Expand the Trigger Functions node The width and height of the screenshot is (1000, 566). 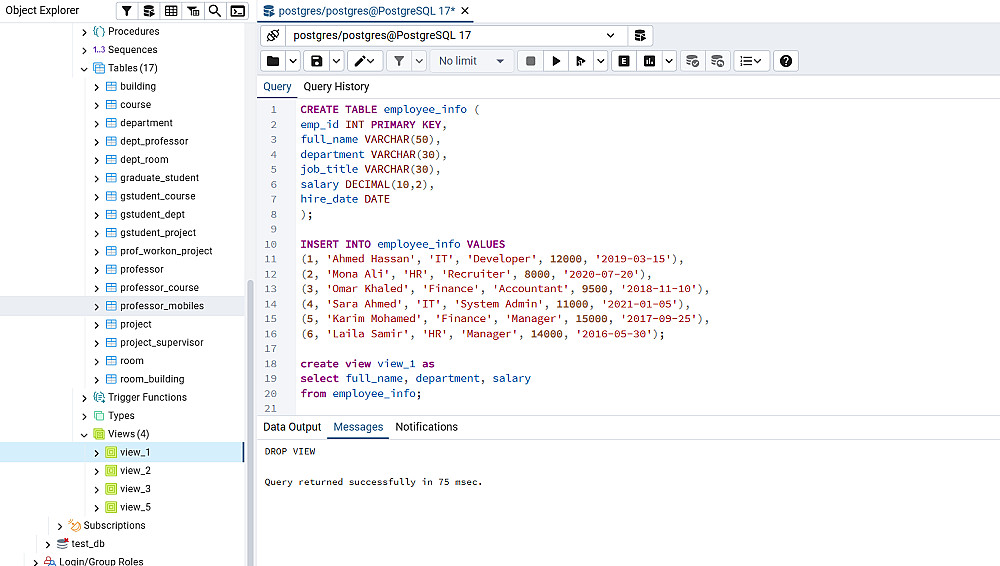point(84,398)
